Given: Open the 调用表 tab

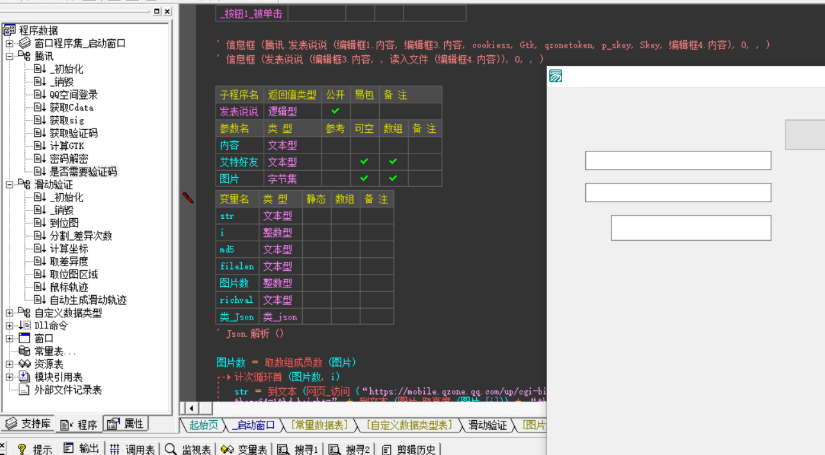Looking at the screenshot, I should pos(133,449).
